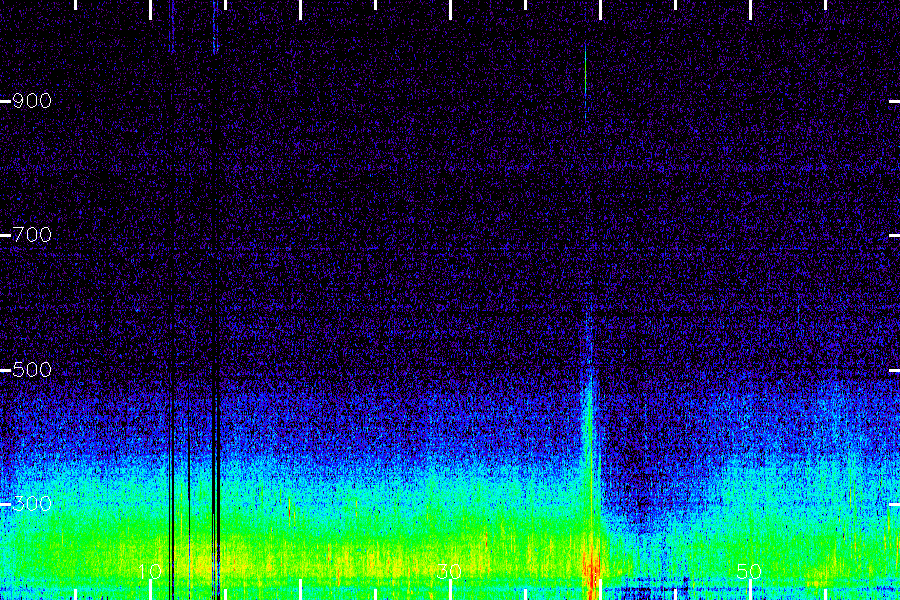900x600 pixels.
Task: Click the 900 y-axis label
Action: click(32, 101)
